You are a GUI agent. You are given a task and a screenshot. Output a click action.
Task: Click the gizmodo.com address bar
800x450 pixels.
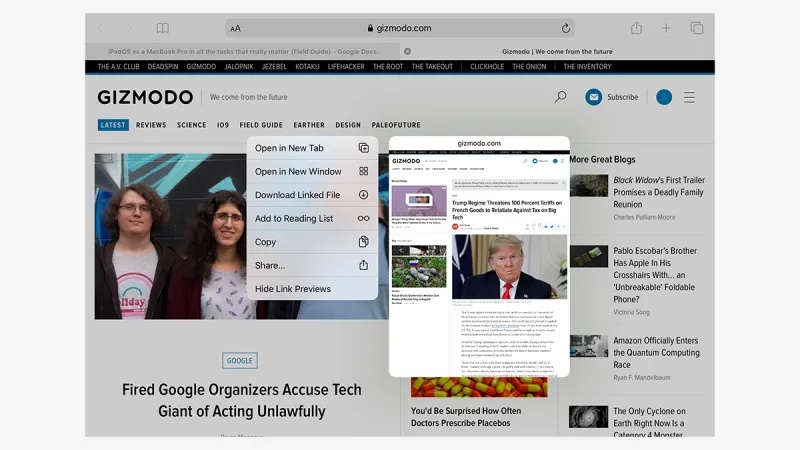399,28
